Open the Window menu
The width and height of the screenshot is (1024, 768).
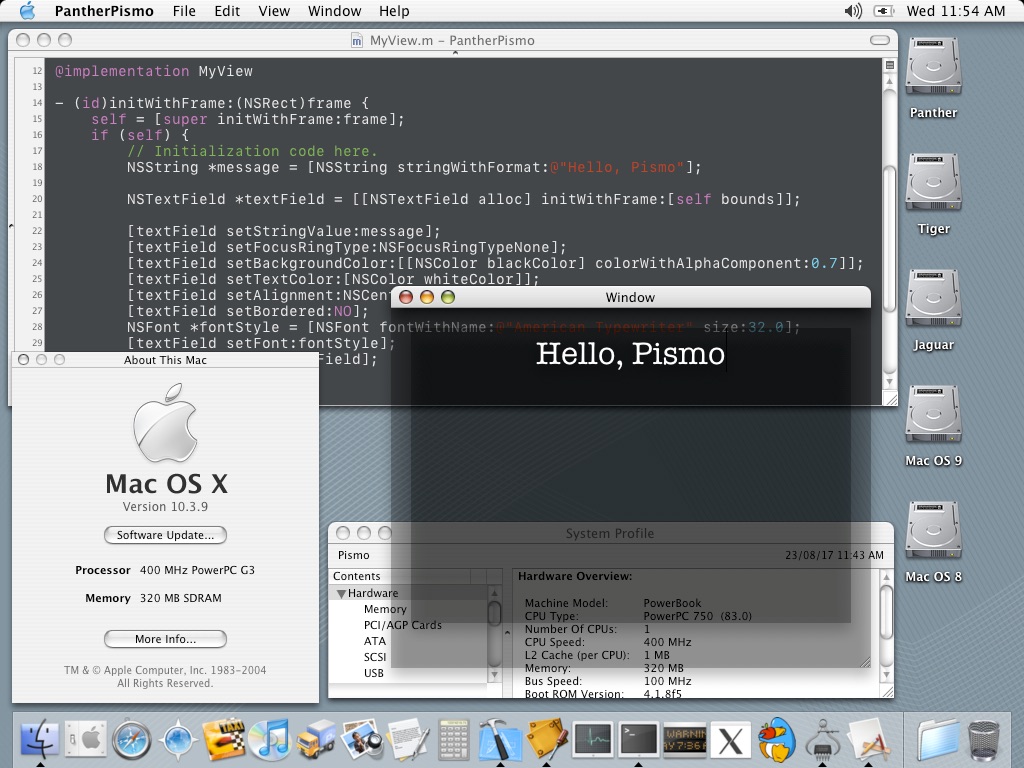pyautogui.click(x=334, y=11)
